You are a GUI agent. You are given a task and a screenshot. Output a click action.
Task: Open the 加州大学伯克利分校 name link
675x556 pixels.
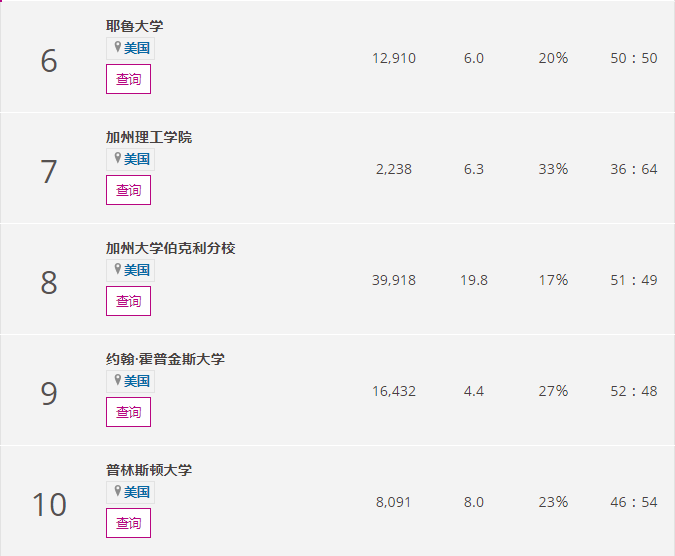(x=170, y=248)
